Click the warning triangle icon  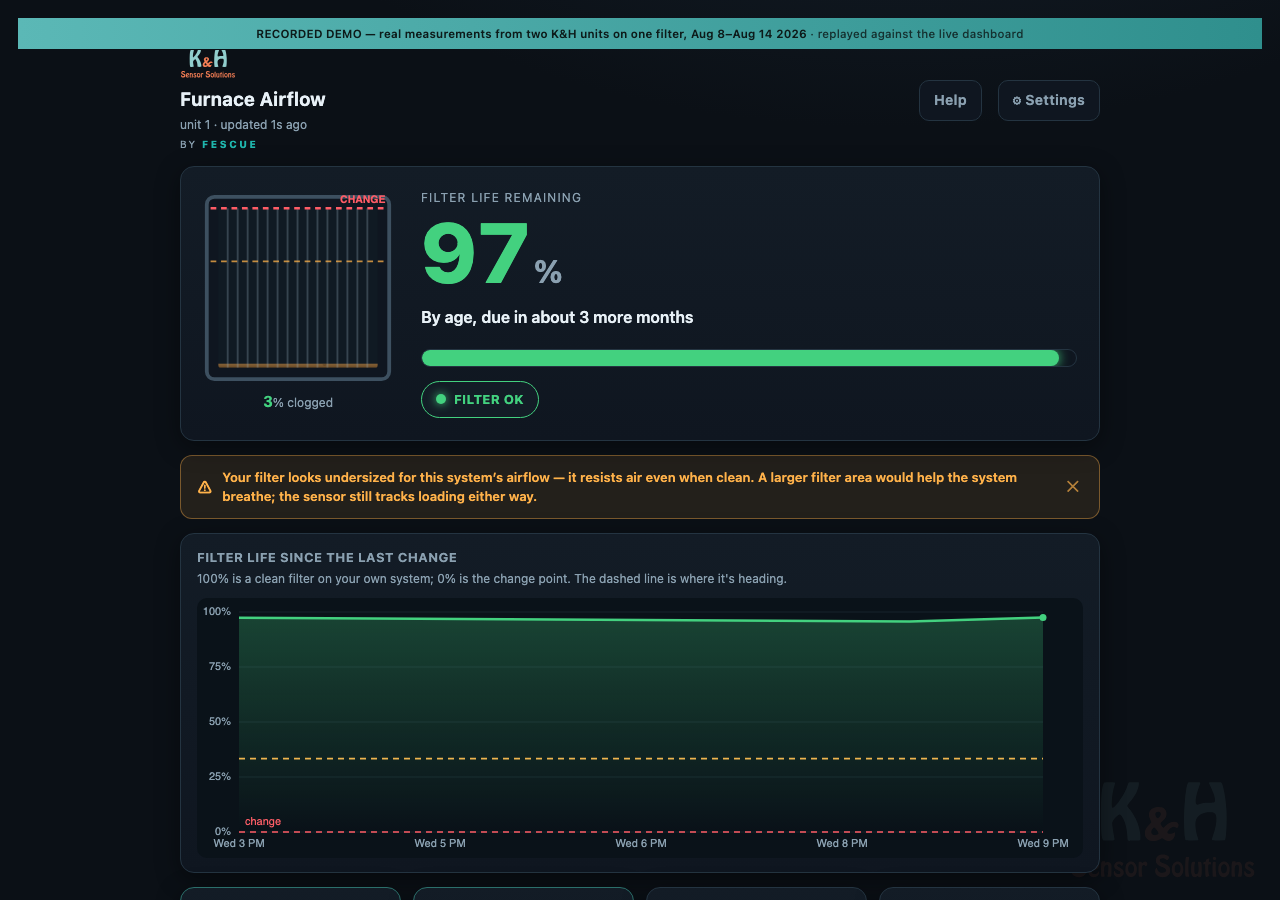click(205, 487)
